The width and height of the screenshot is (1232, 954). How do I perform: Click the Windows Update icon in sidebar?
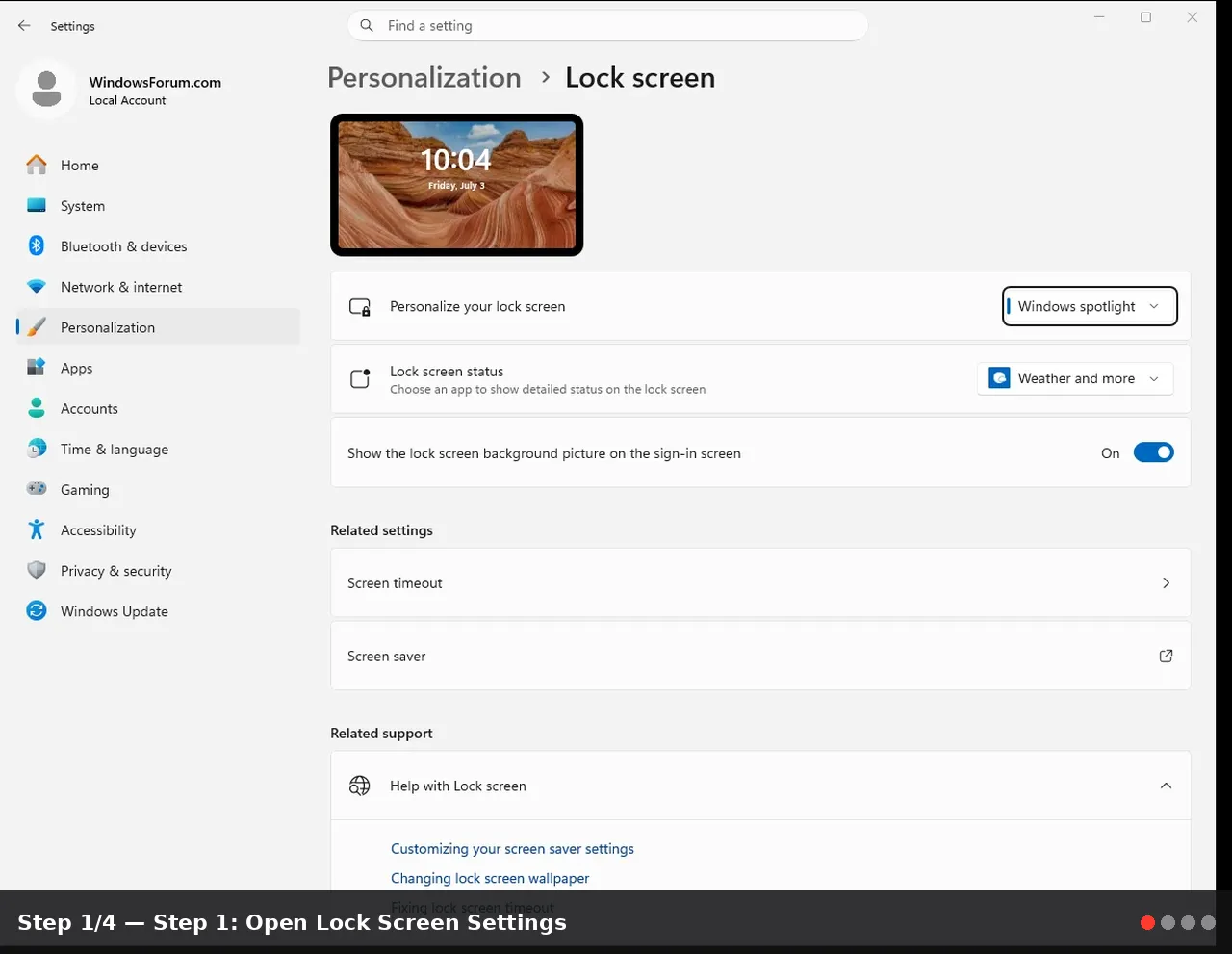pyautogui.click(x=37, y=610)
